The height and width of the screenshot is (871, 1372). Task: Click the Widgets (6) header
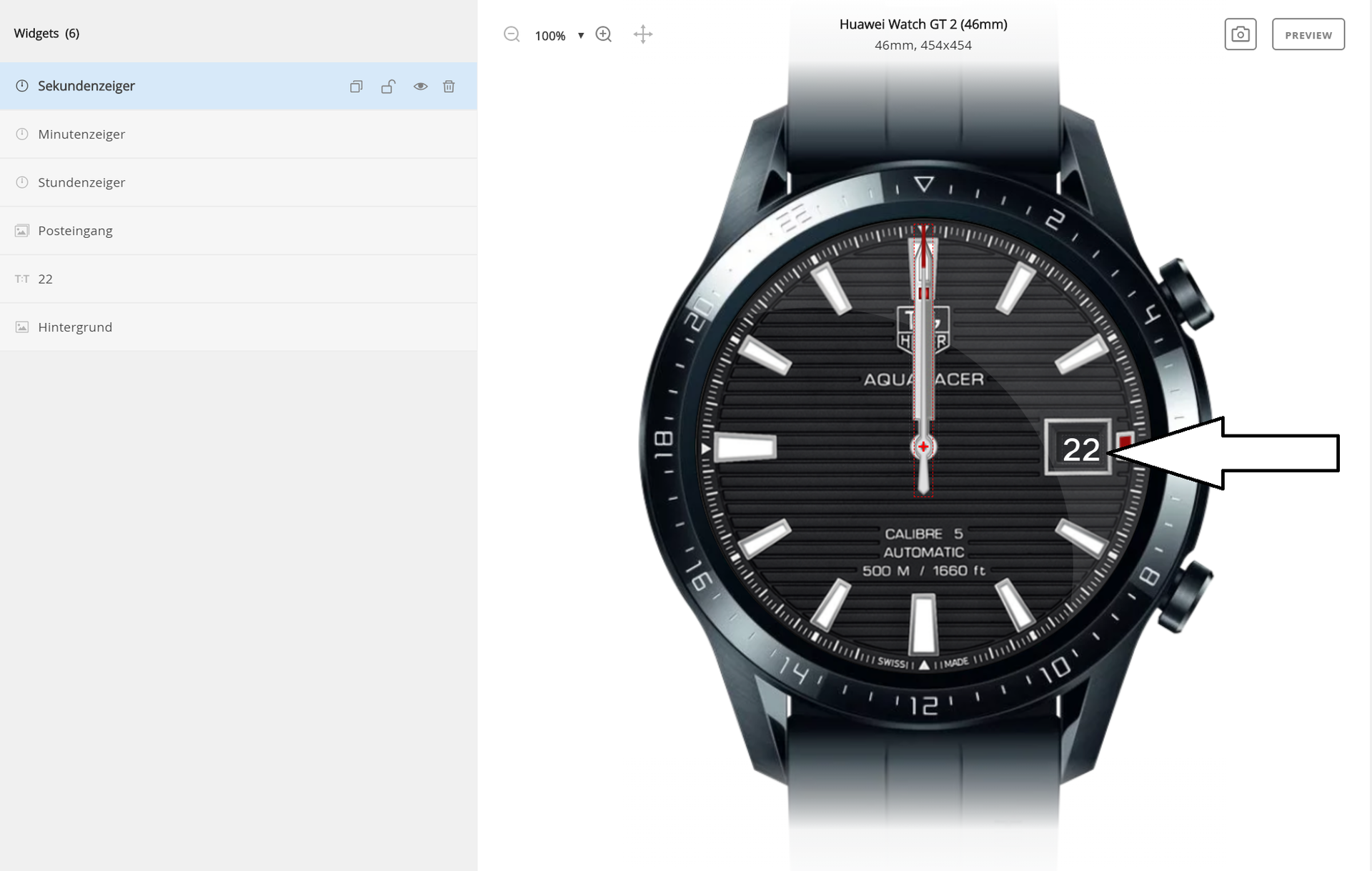click(x=46, y=34)
